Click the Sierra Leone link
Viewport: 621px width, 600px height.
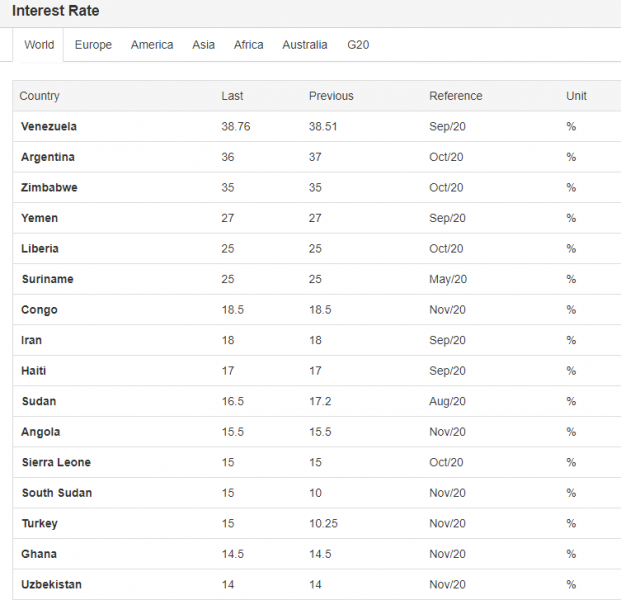pos(56,462)
